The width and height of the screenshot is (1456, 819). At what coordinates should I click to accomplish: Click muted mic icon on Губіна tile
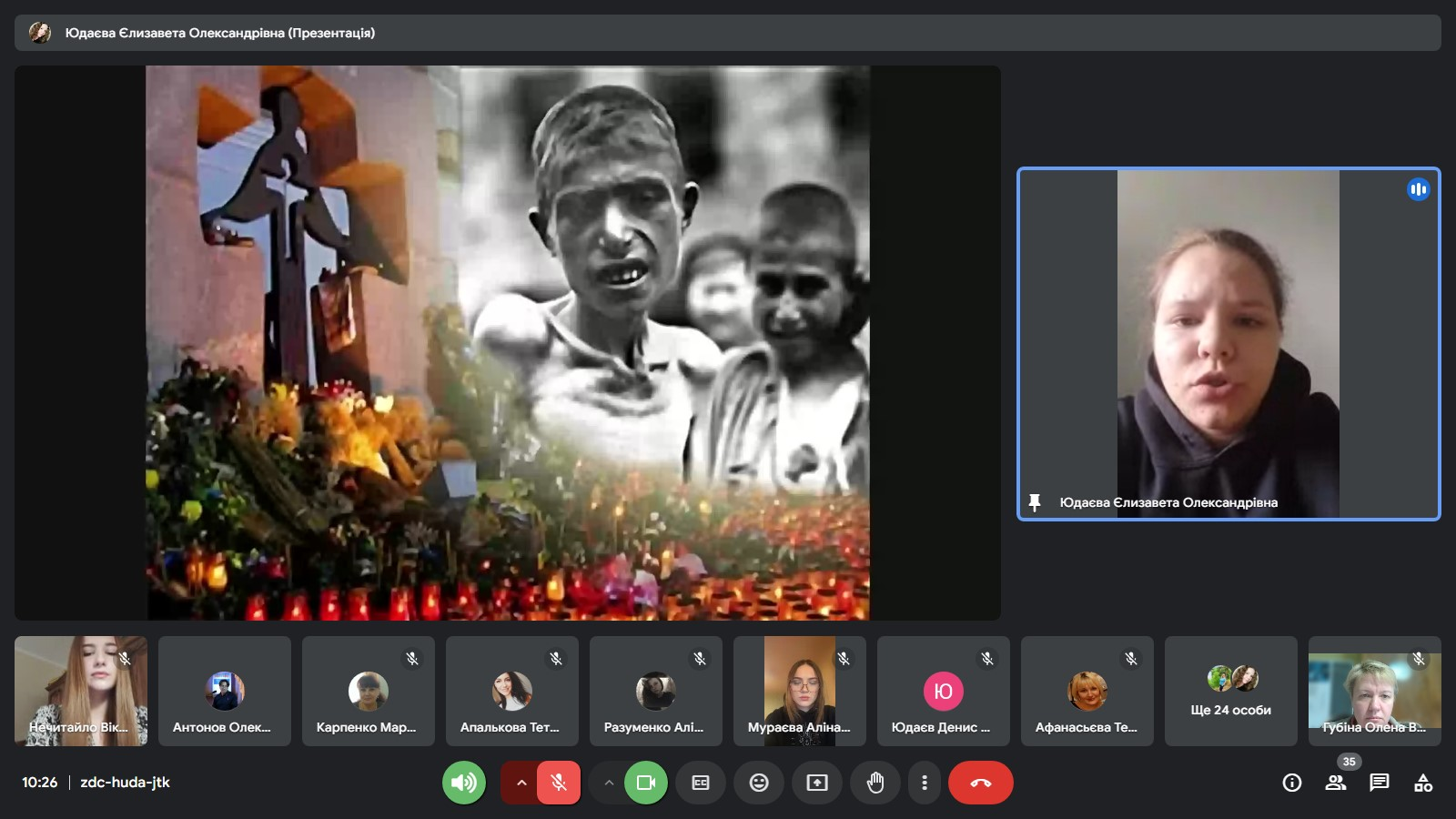(x=1419, y=658)
